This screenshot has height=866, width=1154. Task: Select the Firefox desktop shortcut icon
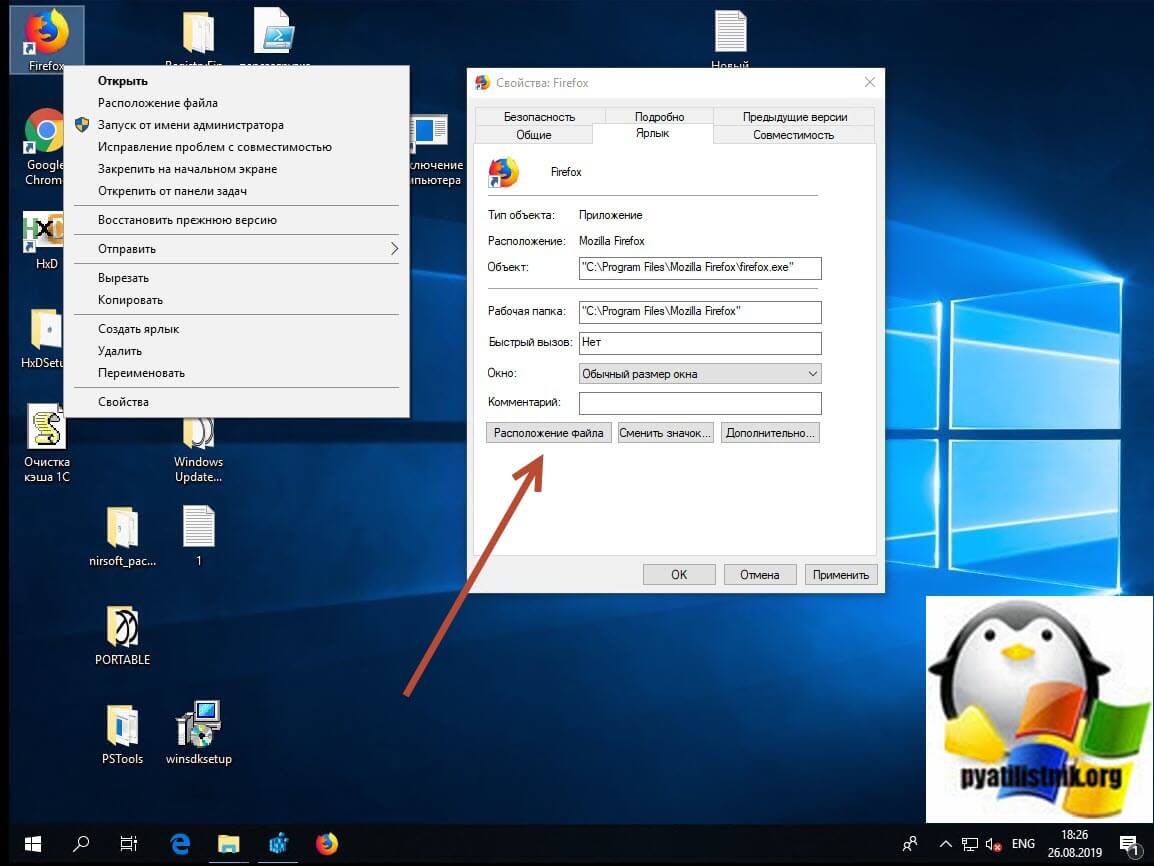(46, 40)
